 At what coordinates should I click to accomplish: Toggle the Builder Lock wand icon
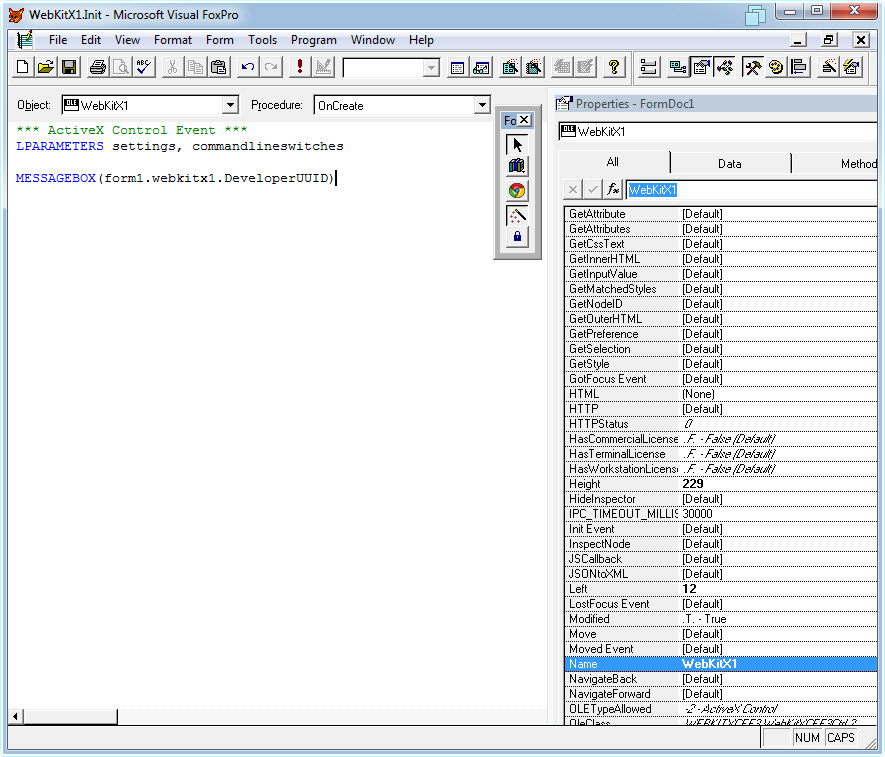pyautogui.click(x=517, y=215)
